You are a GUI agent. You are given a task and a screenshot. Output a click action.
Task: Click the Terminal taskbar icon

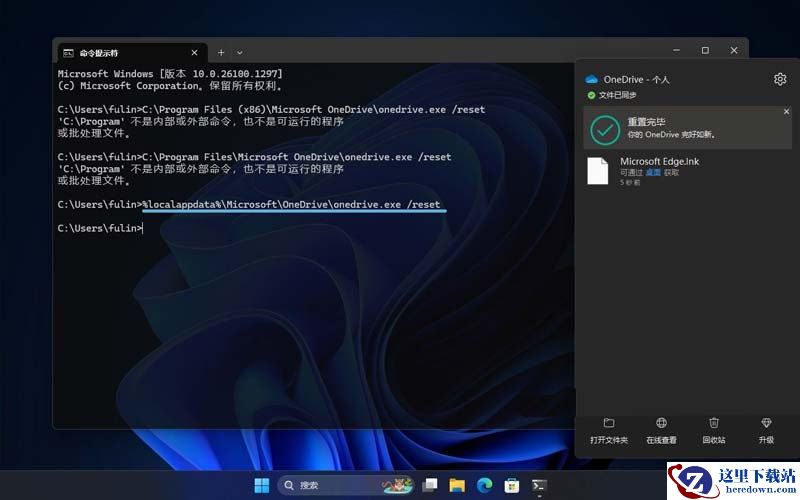coord(539,485)
